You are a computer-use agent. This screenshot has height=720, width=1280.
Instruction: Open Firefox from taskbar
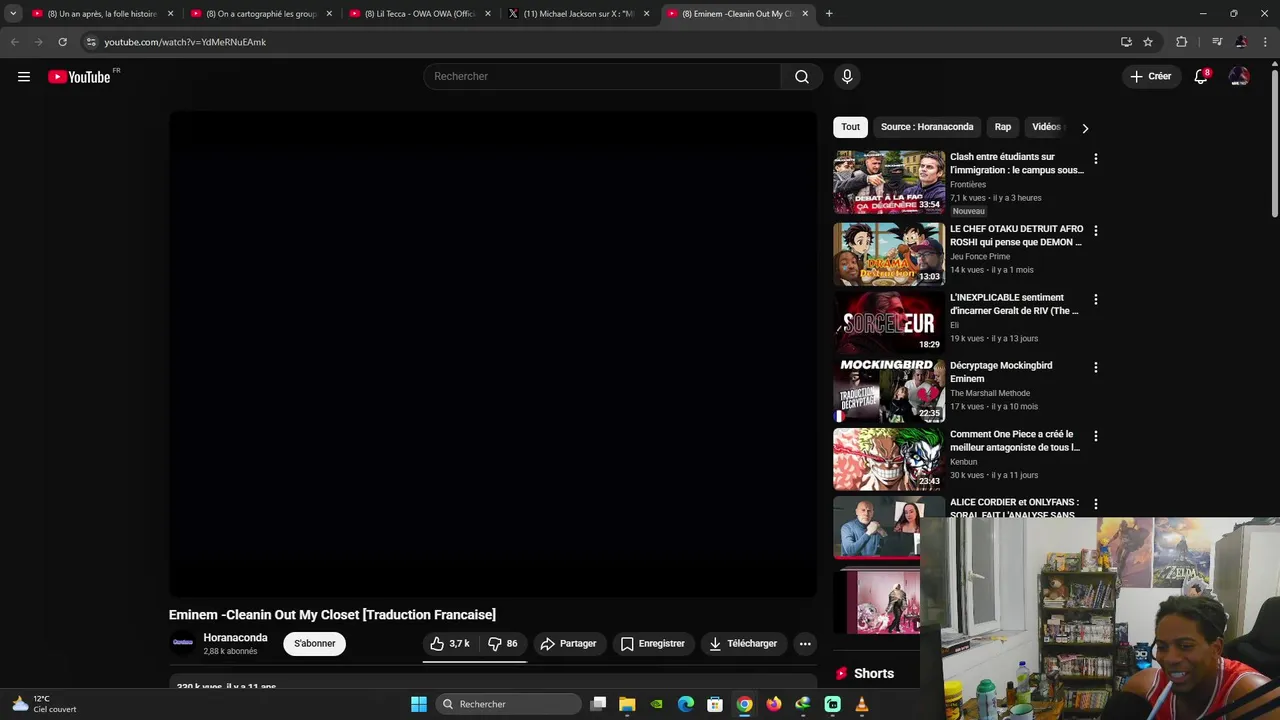774,704
